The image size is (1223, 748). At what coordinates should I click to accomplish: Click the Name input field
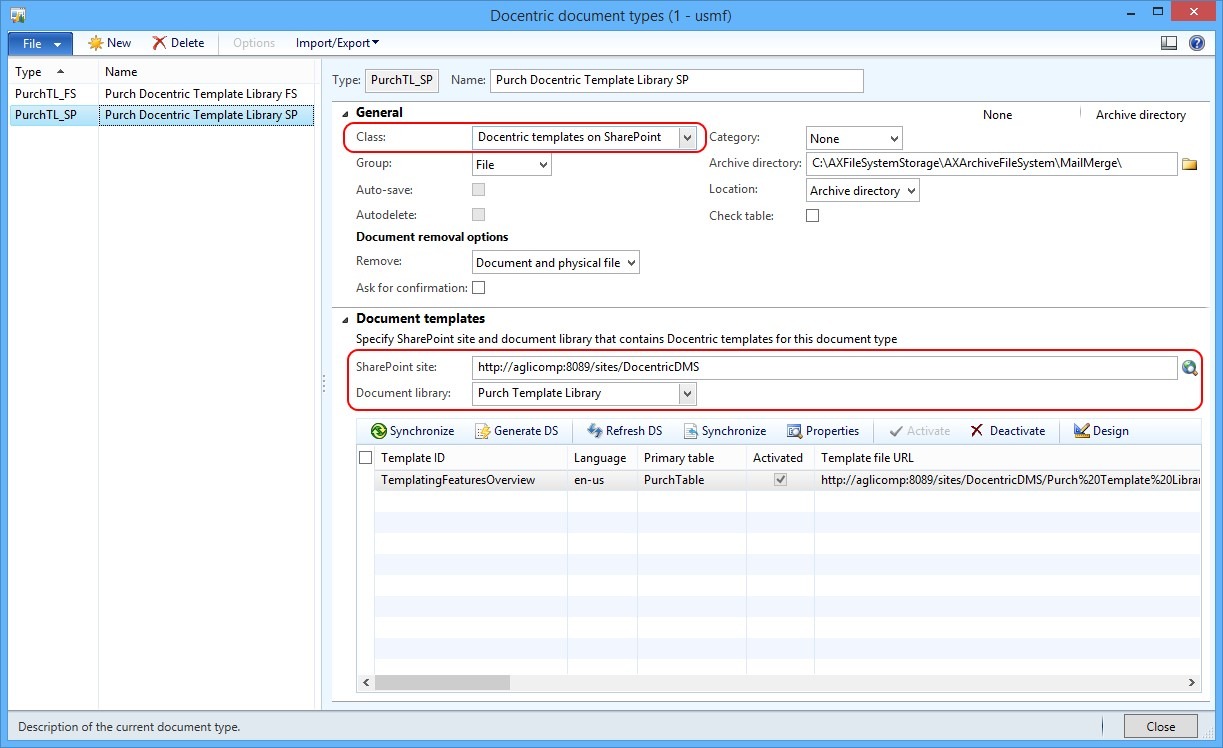point(677,80)
